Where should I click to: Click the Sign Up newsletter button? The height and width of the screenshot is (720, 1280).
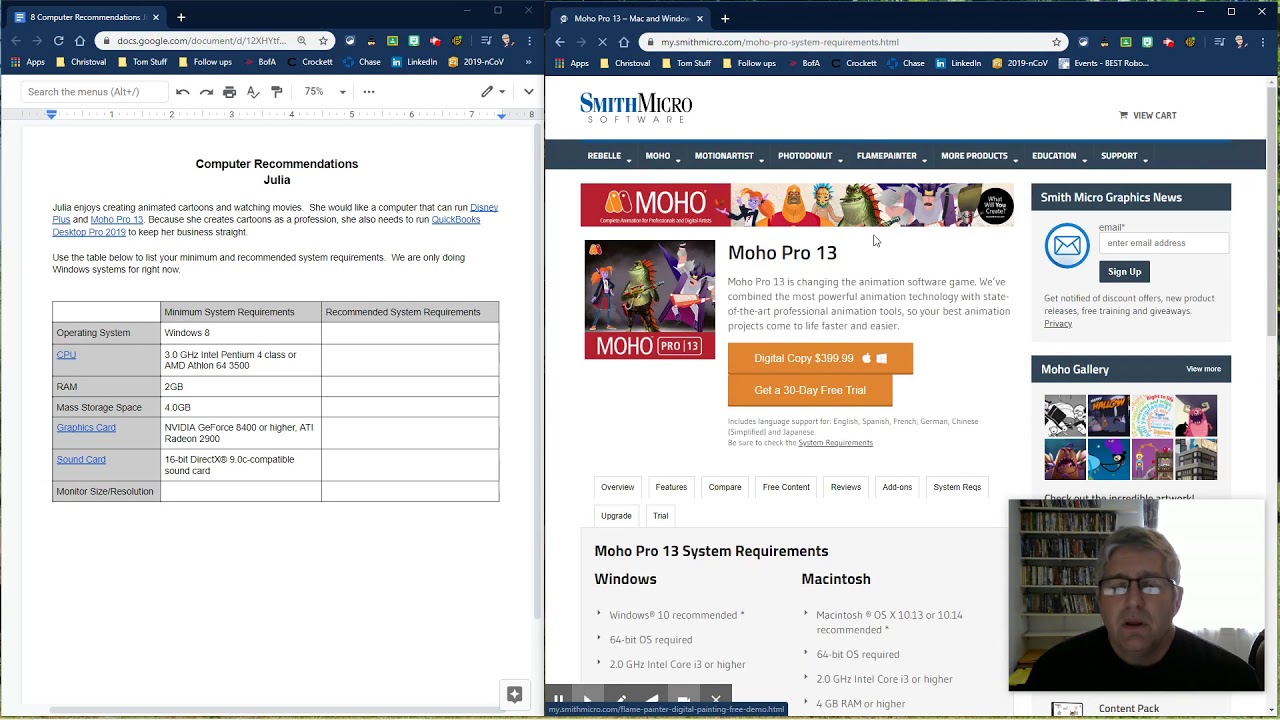click(x=1124, y=272)
